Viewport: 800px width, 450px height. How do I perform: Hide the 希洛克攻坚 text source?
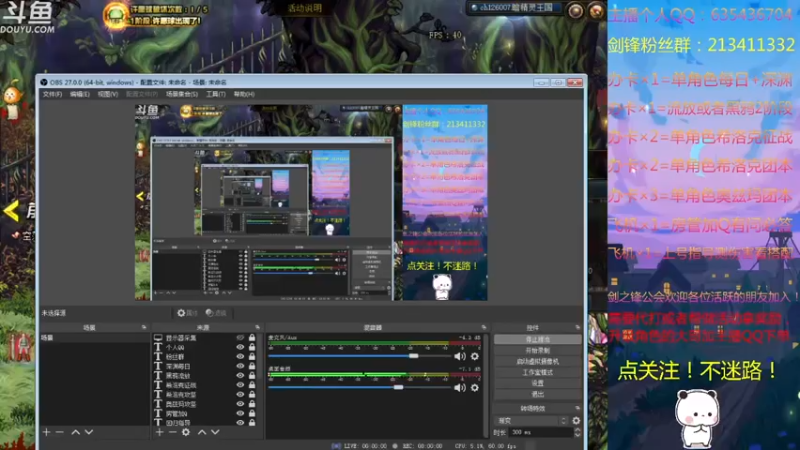pyautogui.click(x=240, y=394)
